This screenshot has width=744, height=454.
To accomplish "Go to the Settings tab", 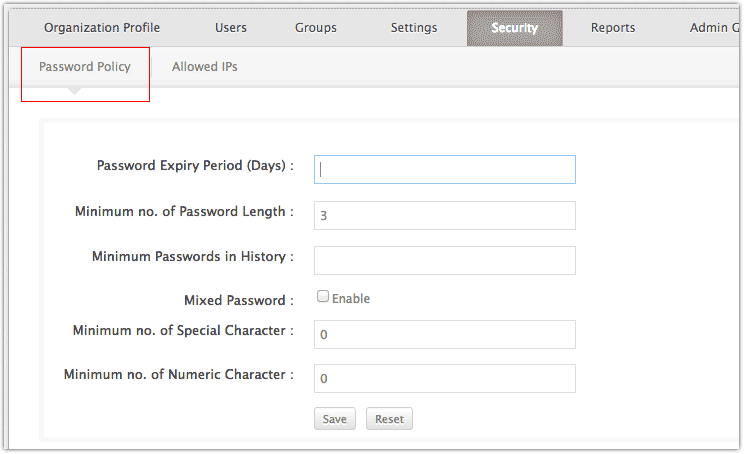I will click(x=414, y=28).
